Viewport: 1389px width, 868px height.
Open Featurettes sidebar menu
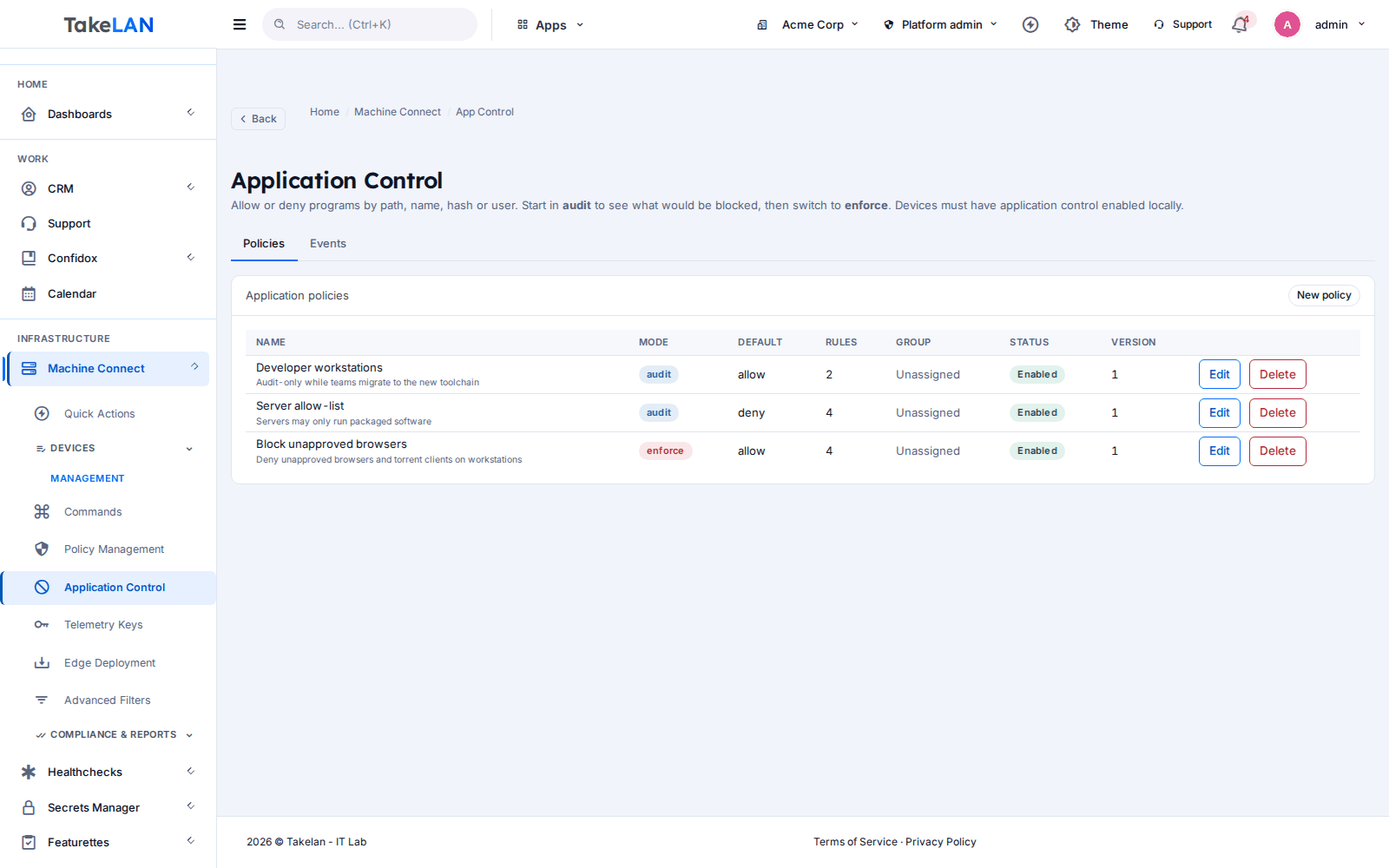108,842
